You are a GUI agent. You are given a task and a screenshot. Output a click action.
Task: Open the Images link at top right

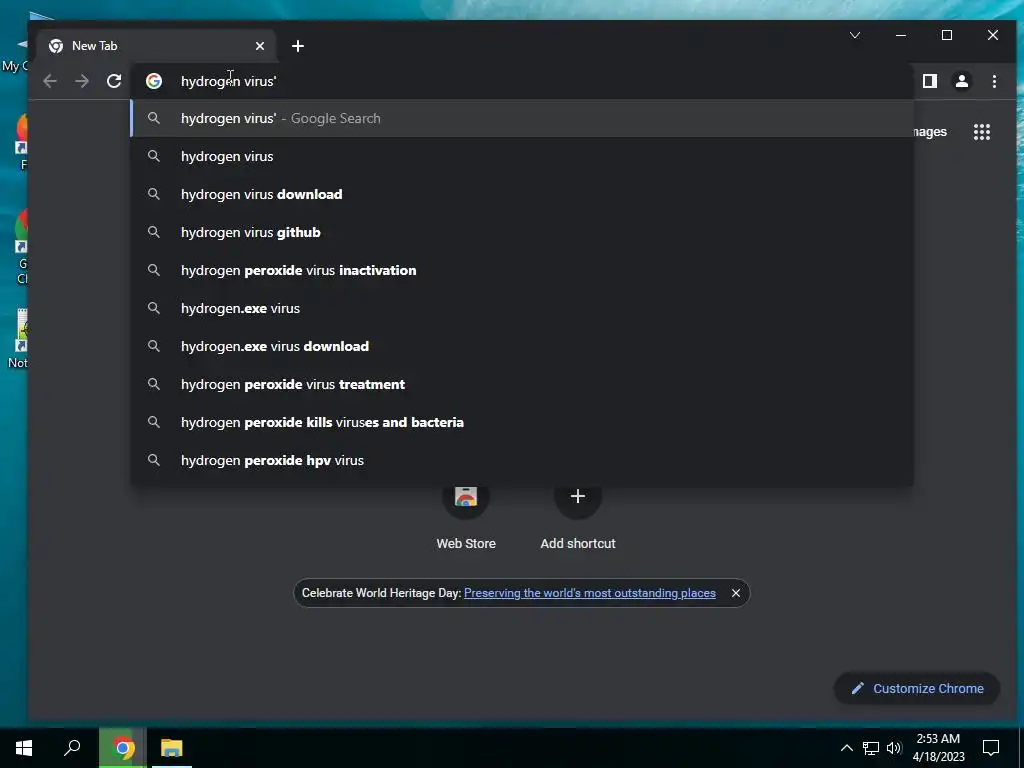coord(929,132)
